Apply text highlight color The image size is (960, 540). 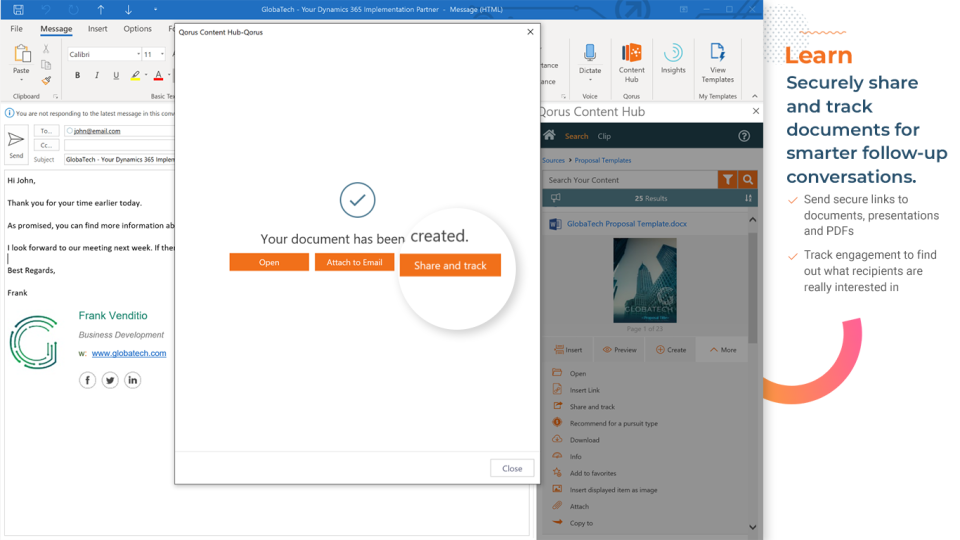(135, 75)
